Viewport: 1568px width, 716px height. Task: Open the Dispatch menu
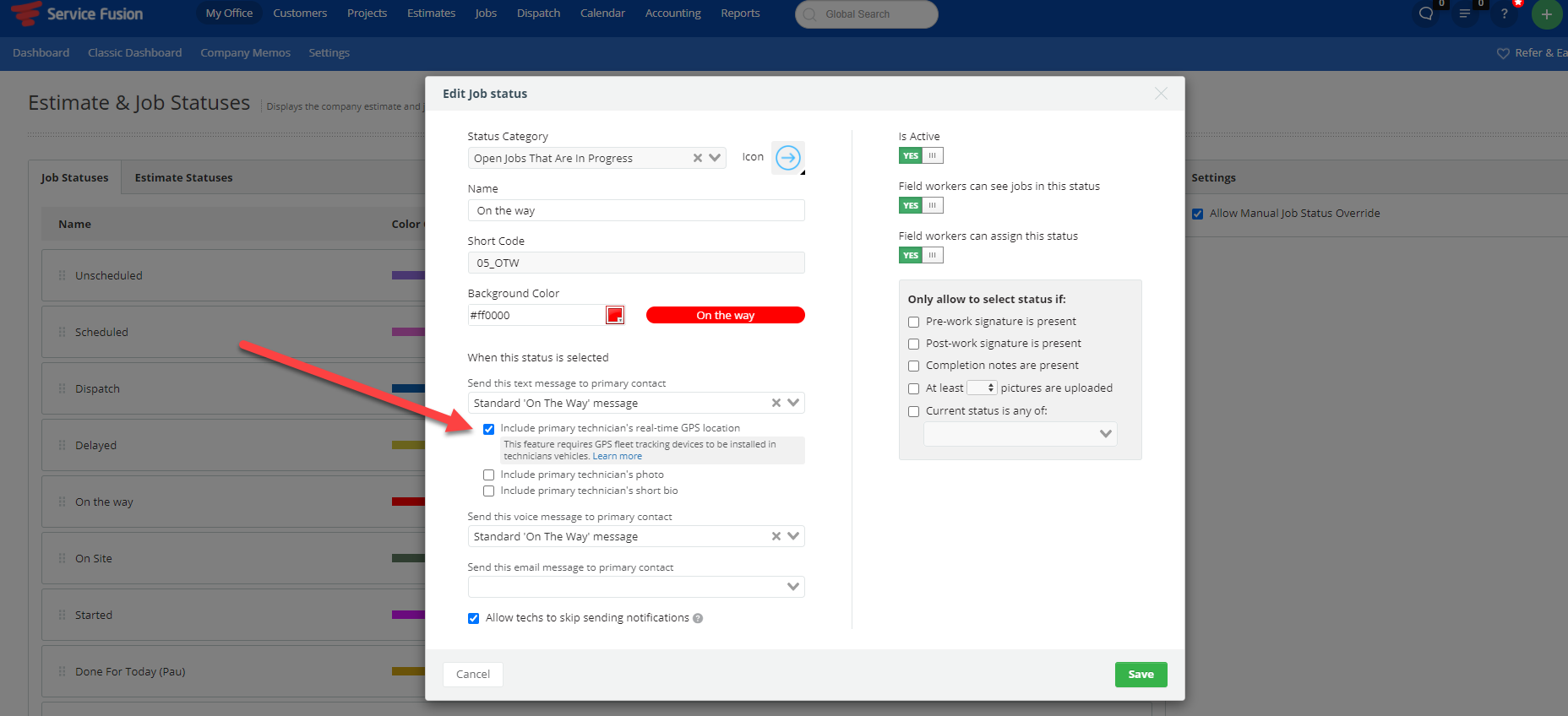(538, 14)
